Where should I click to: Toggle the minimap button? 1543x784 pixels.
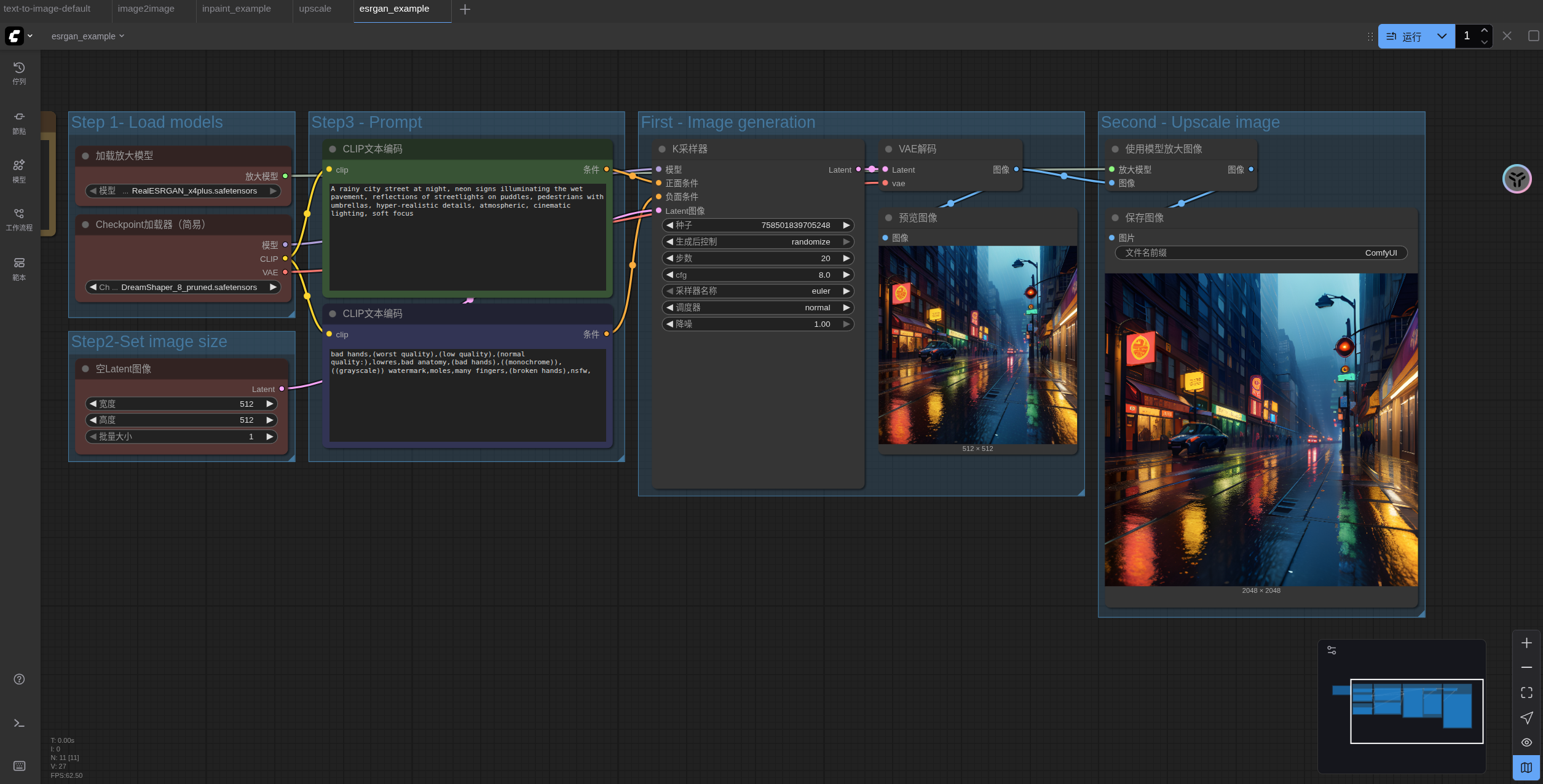tap(1526, 767)
